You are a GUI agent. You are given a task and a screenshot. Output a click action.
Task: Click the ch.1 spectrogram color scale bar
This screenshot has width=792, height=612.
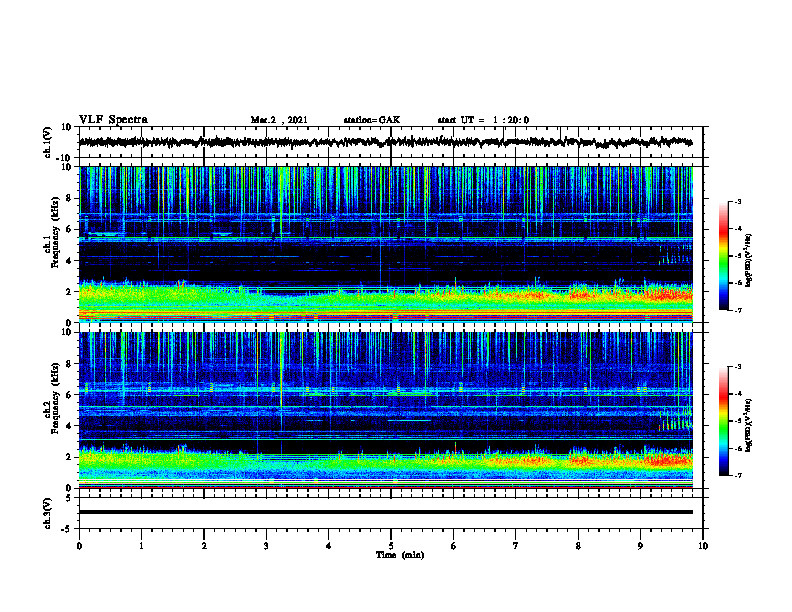(724, 256)
